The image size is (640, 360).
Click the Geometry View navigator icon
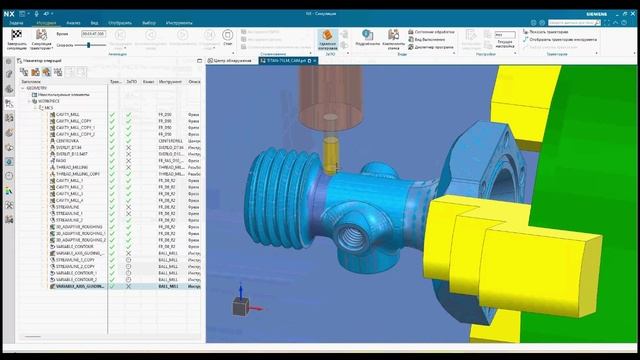[x=47, y=72]
